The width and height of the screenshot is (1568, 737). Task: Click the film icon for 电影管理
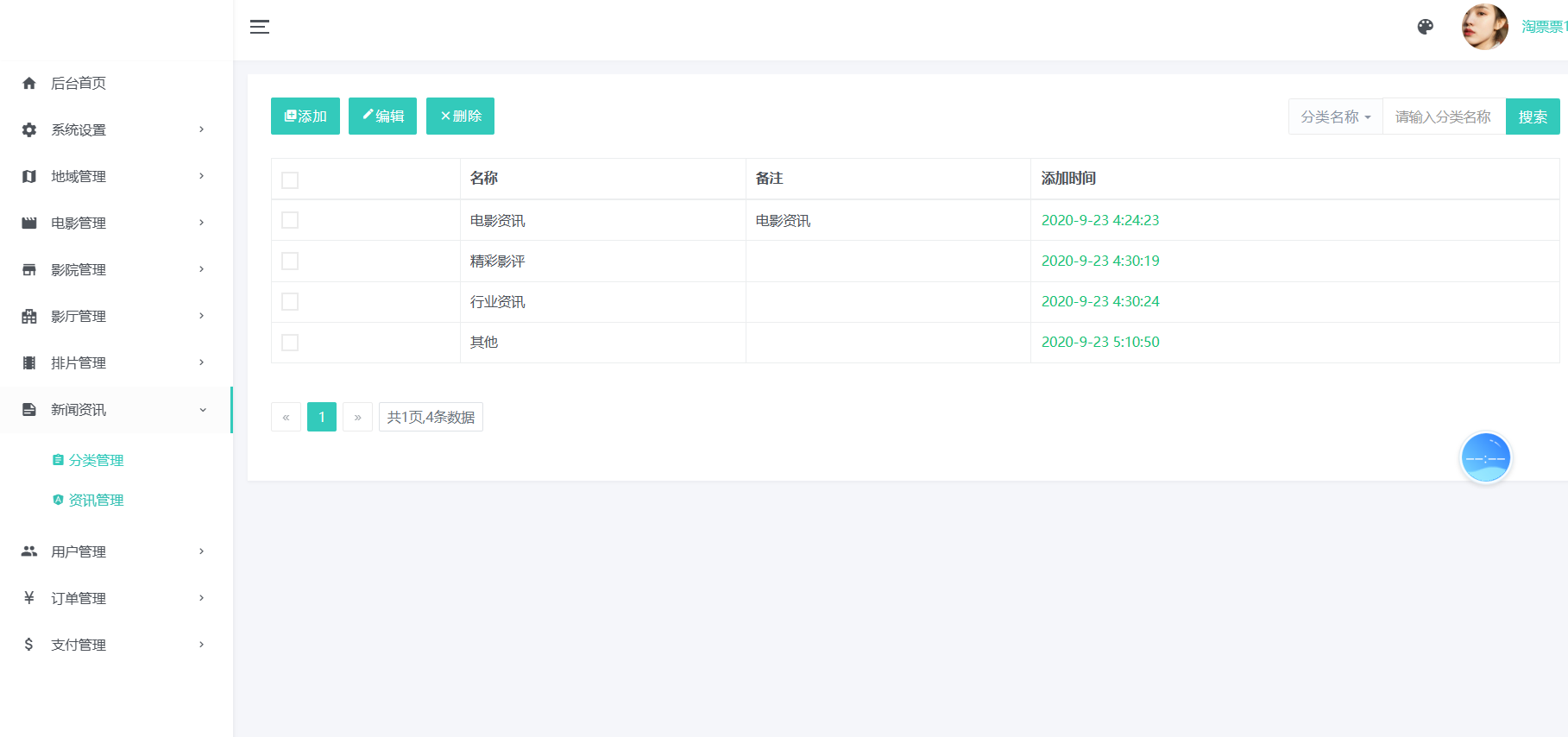(x=29, y=223)
